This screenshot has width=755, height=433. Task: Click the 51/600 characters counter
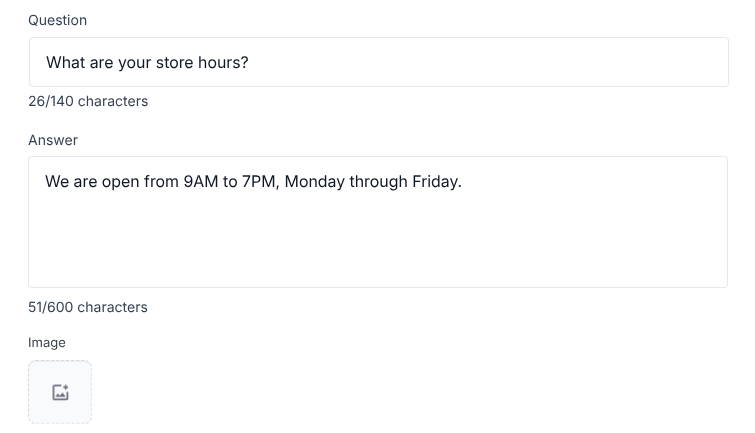[x=88, y=307]
